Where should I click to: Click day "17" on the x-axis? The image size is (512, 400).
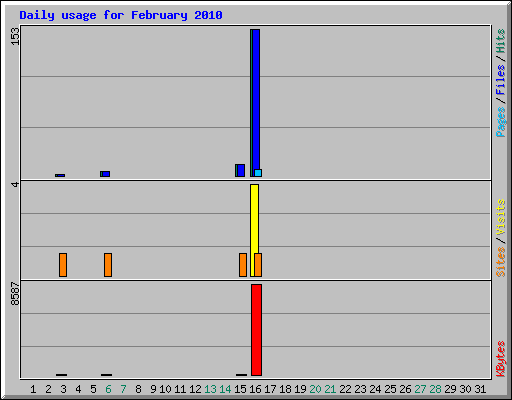pyautogui.click(x=270, y=389)
